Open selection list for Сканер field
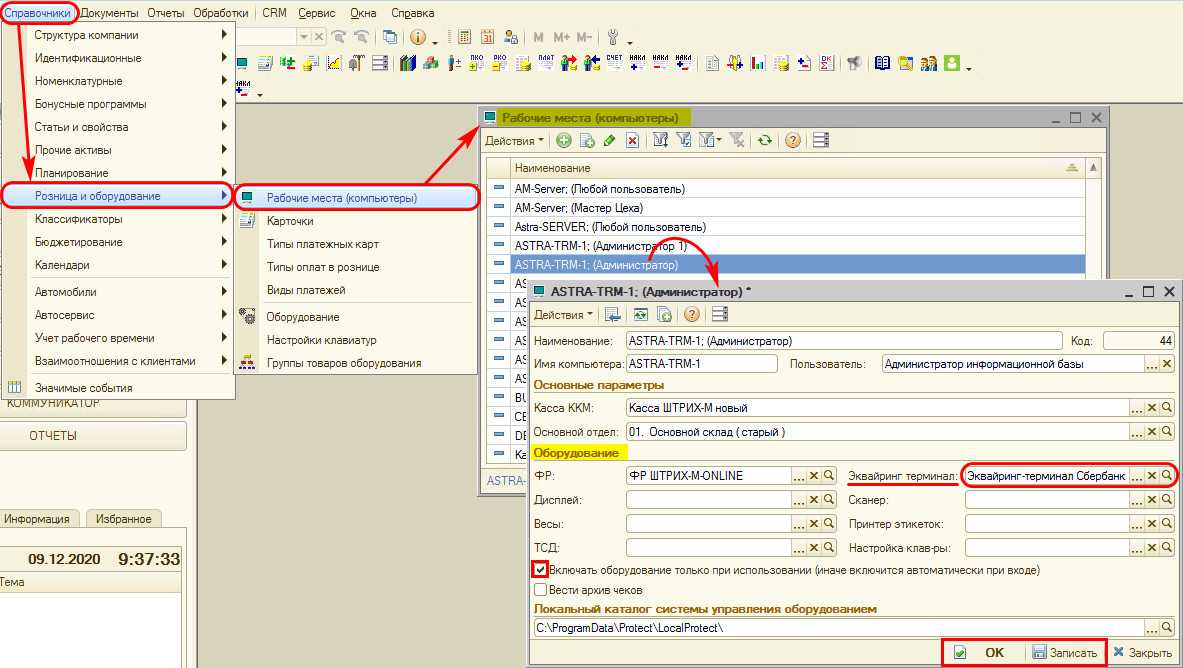 [1137, 500]
